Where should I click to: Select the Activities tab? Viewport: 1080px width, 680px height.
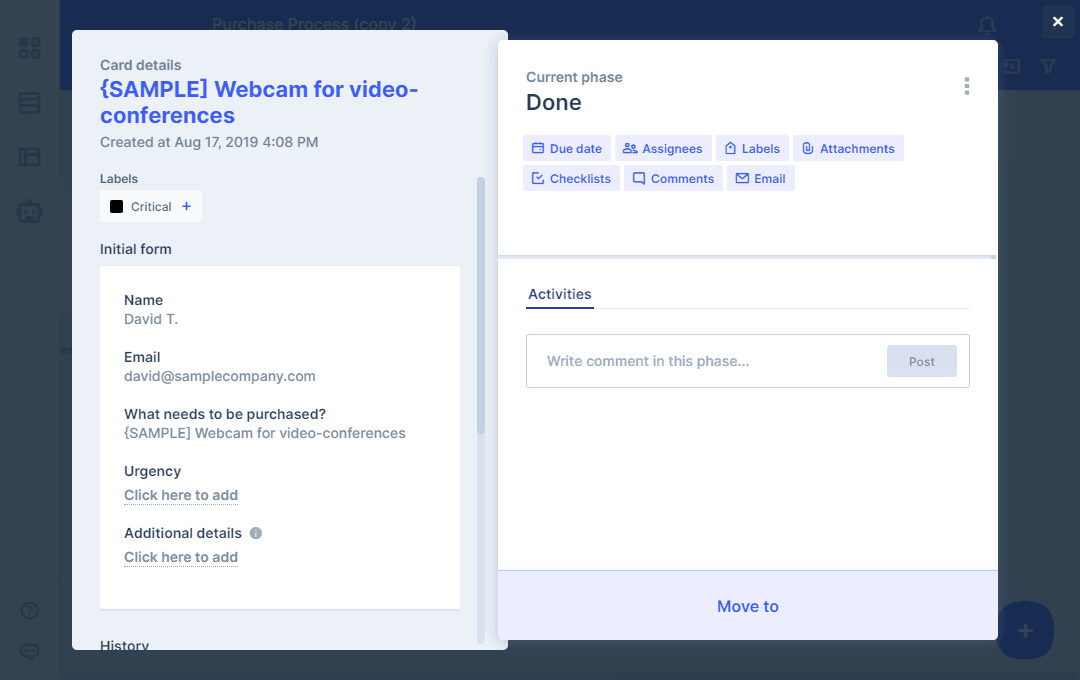tap(559, 294)
